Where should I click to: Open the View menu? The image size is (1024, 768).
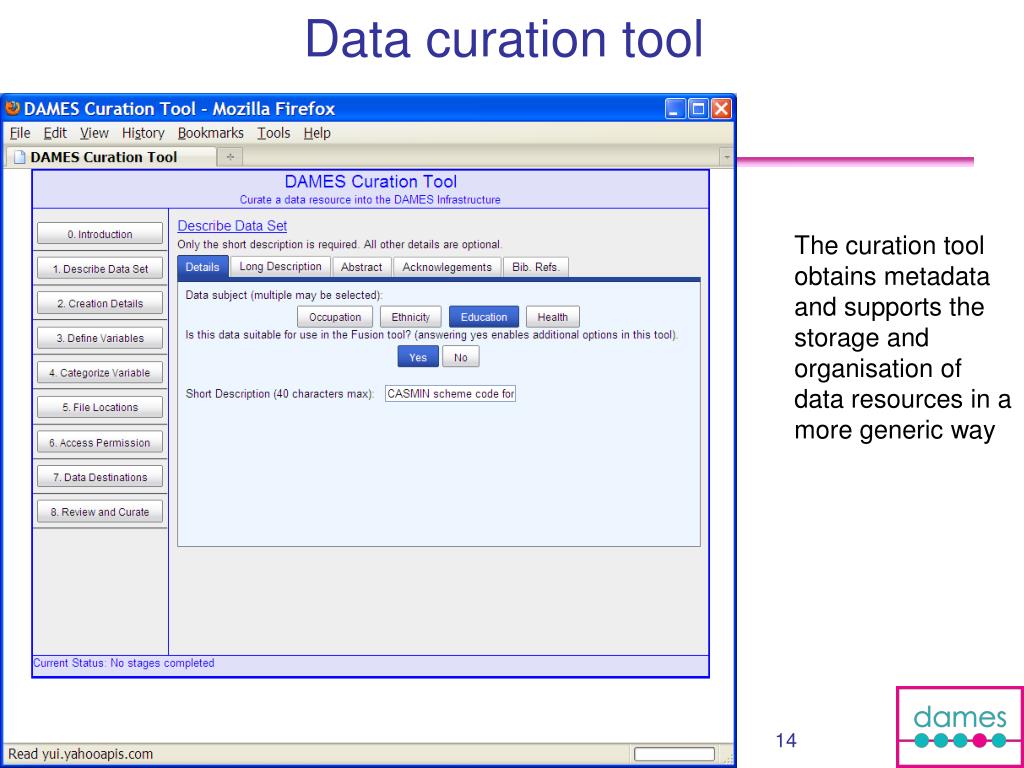[94, 133]
